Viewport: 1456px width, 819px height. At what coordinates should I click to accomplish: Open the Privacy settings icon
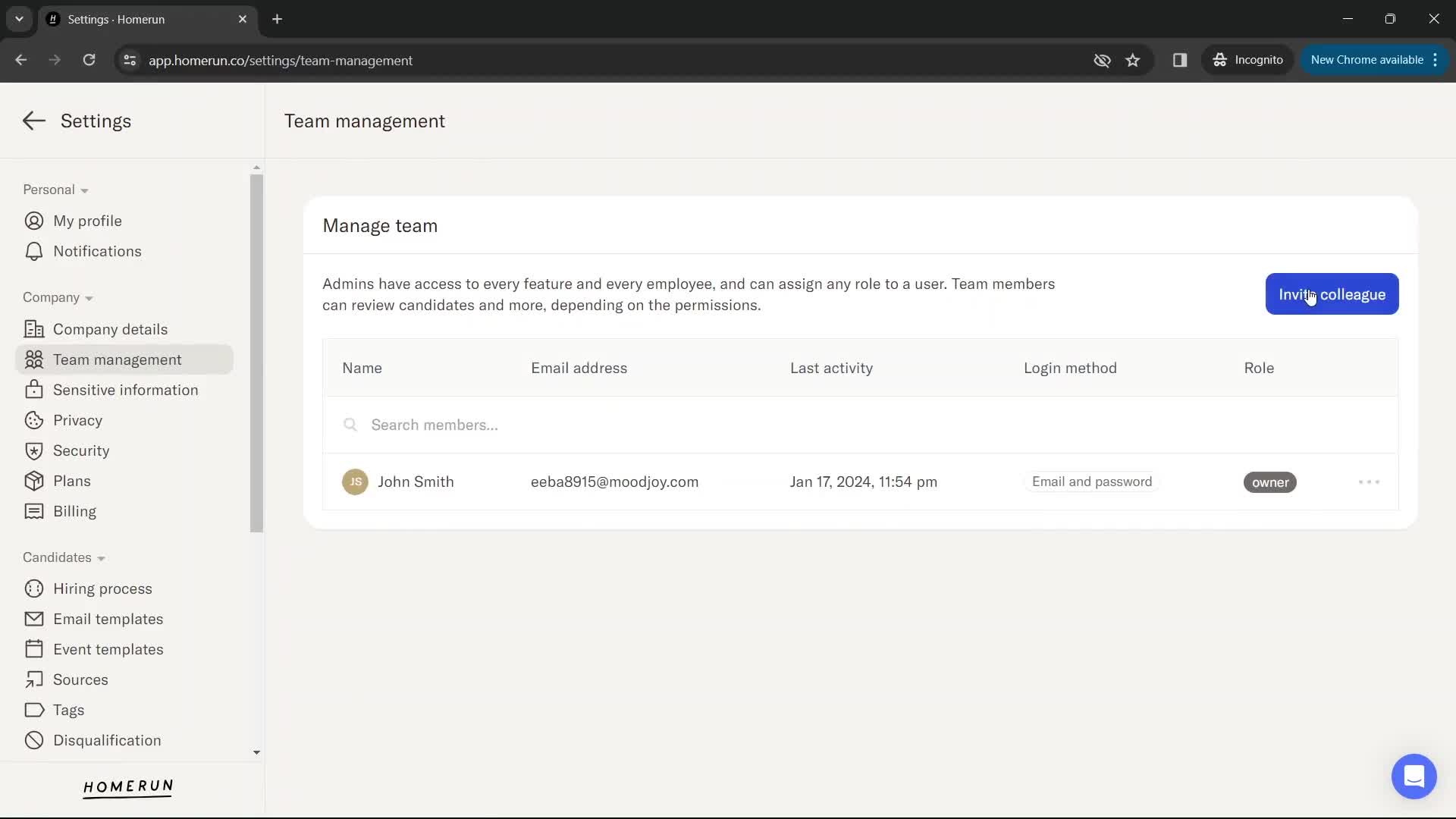33,420
